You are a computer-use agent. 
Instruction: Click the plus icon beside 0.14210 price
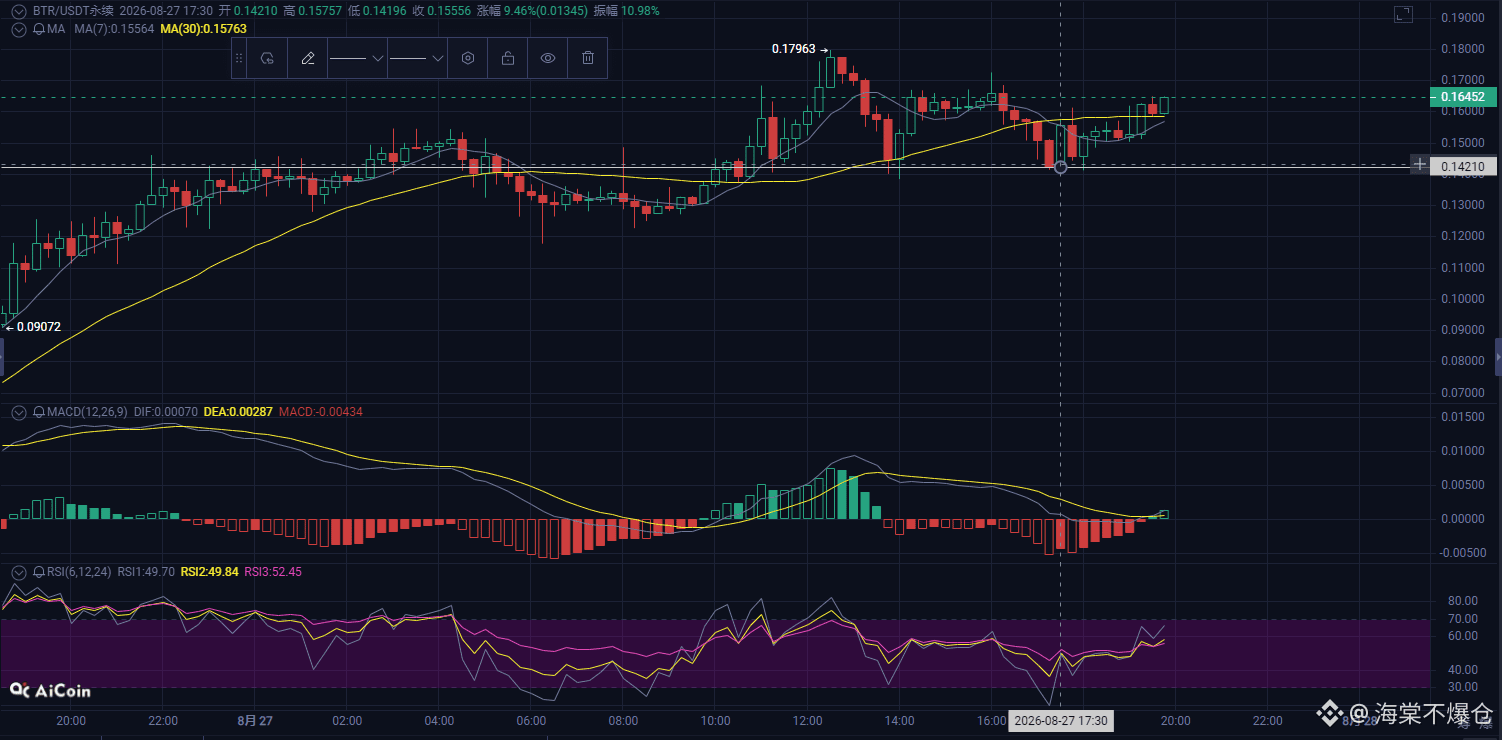point(1419,164)
